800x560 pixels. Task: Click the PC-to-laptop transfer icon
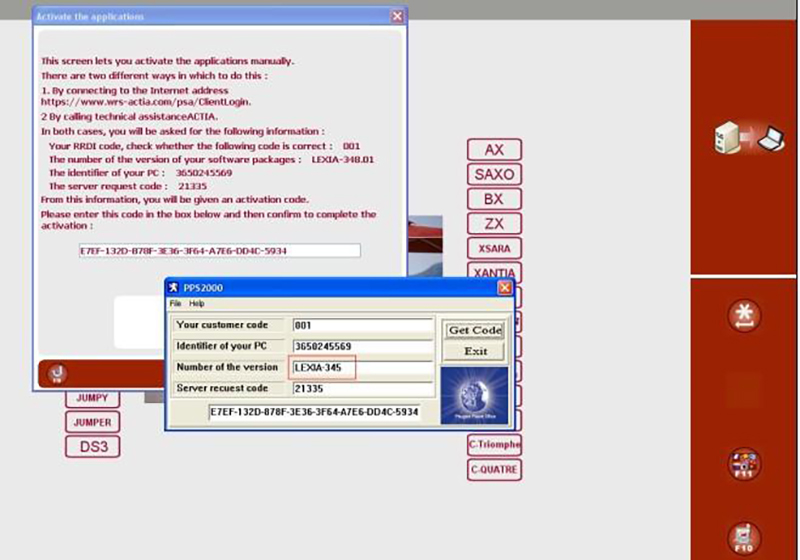pos(749,138)
